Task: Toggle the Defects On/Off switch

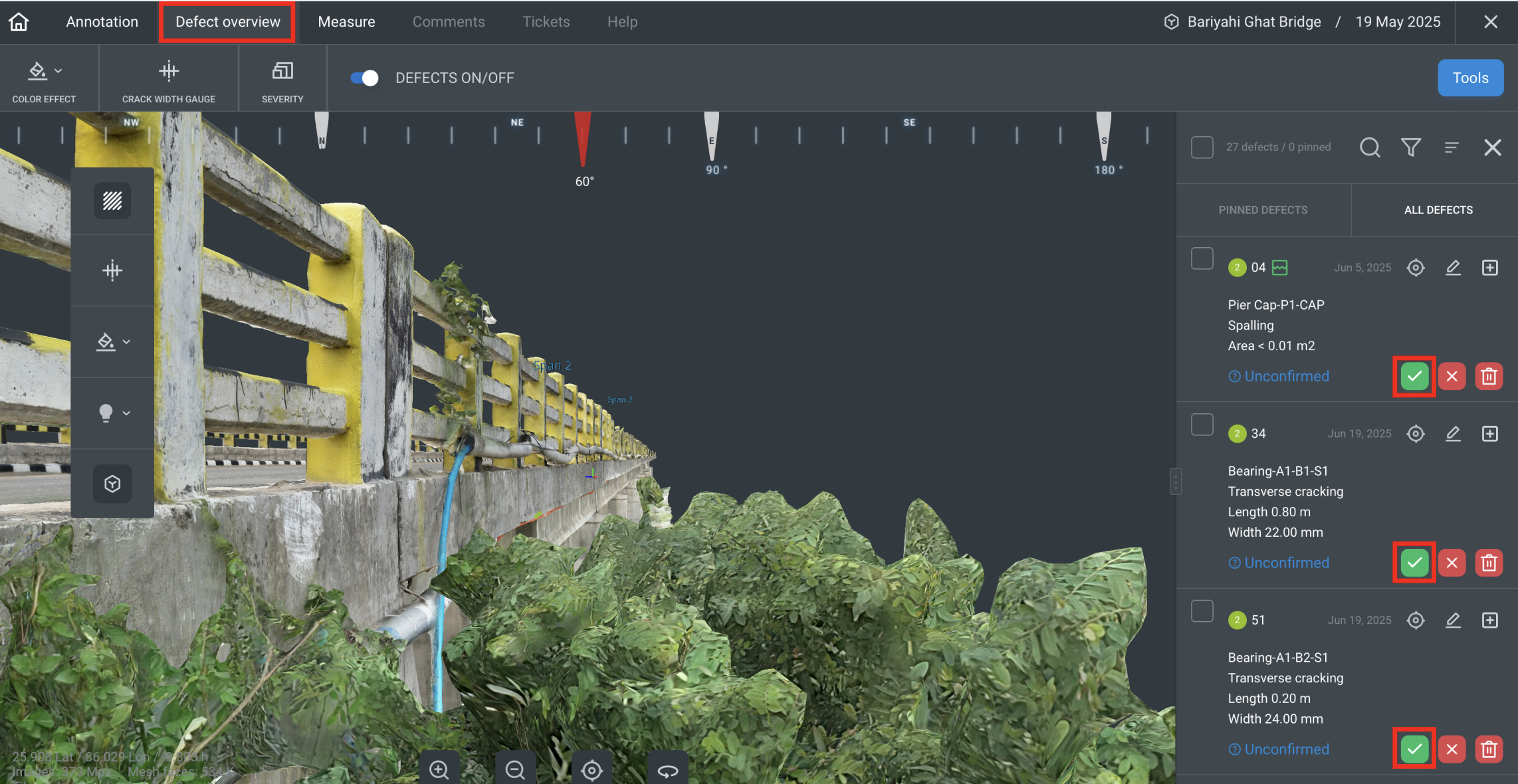Action: [364, 78]
